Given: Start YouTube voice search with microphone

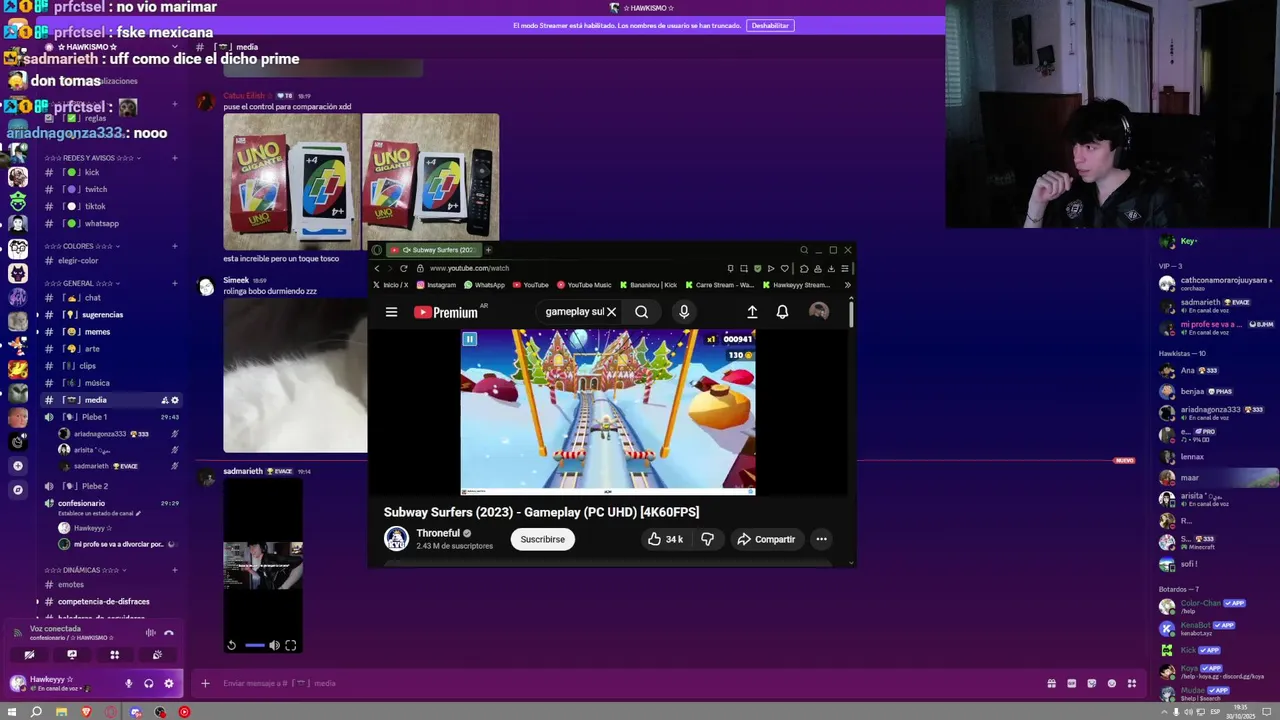Looking at the screenshot, I should (x=684, y=312).
